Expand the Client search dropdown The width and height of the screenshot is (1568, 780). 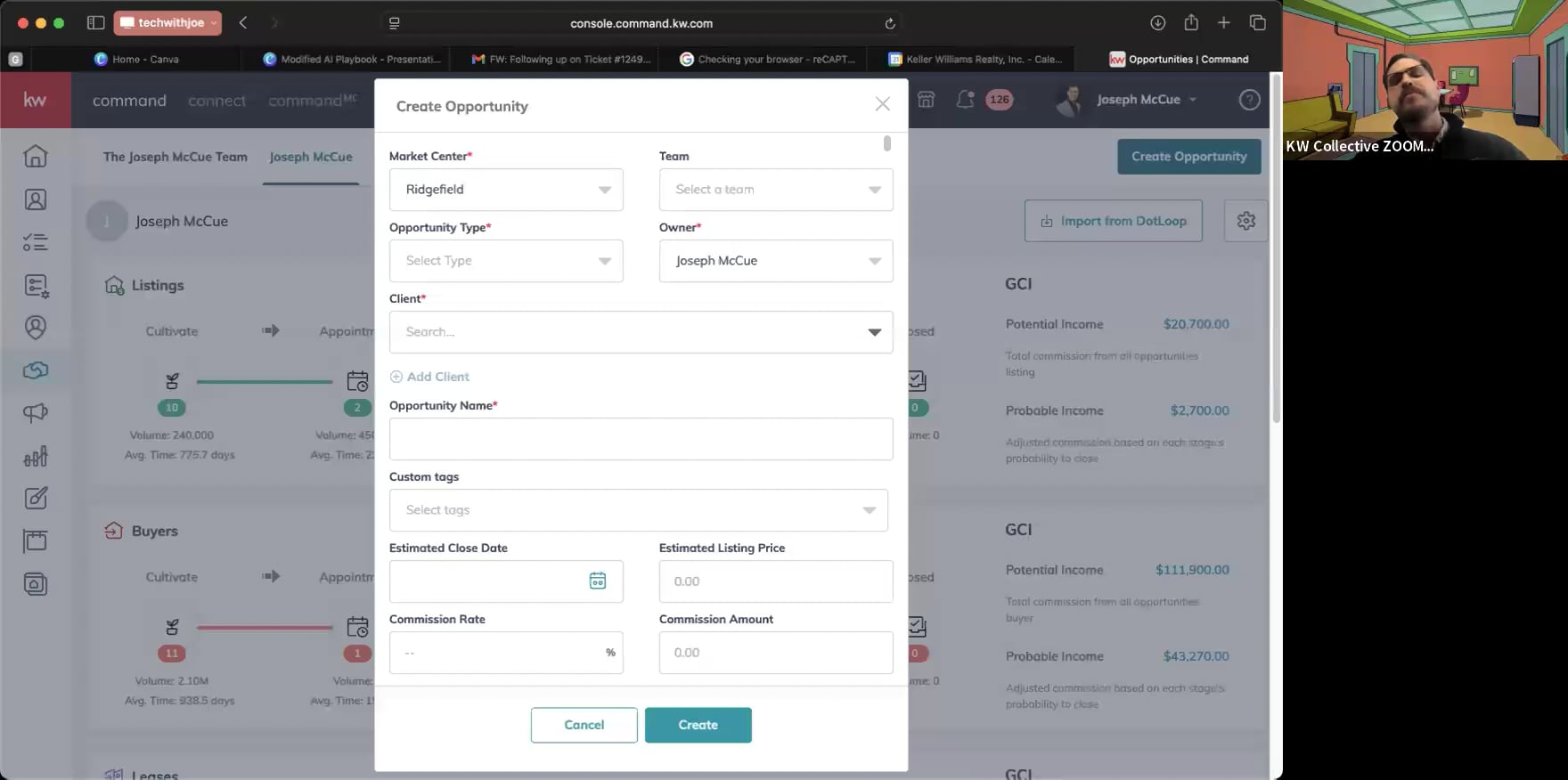874,332
